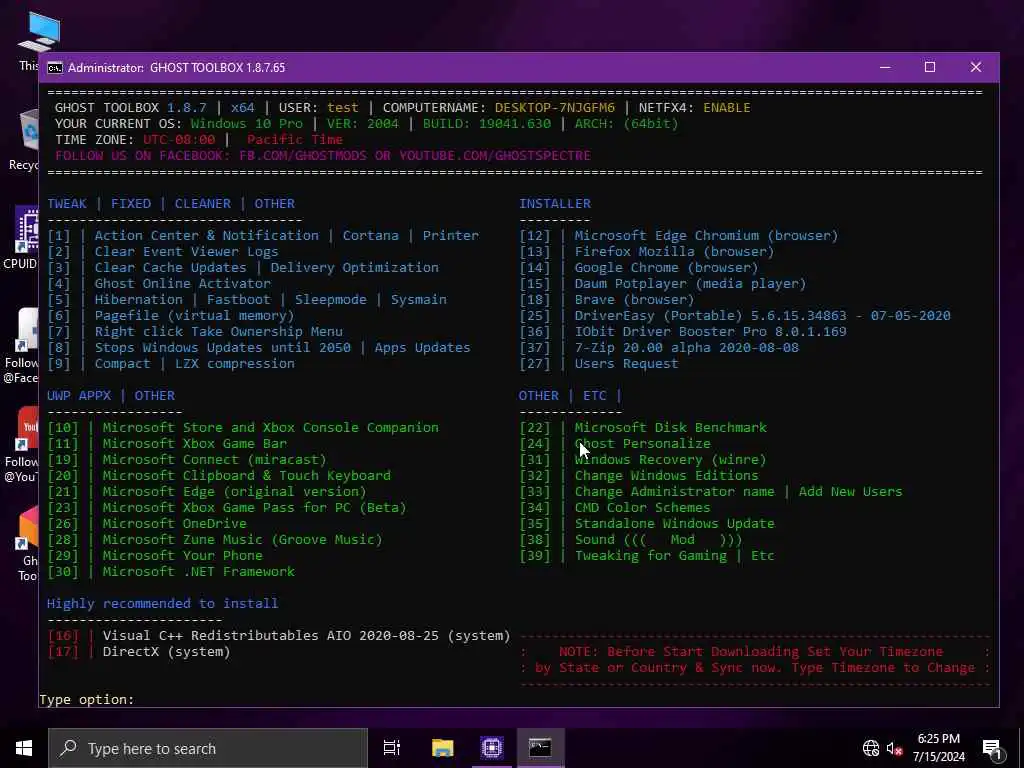Click 'Firefox Mozilla (browser)' entry
Image resolution: width=1024 pixels, height=768 pixels.
click(x=674, y=251)
